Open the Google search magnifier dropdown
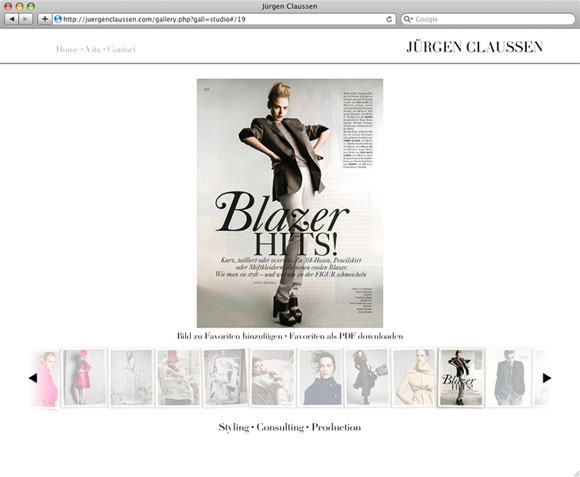580x477 pixels. [x=408, y=19]
